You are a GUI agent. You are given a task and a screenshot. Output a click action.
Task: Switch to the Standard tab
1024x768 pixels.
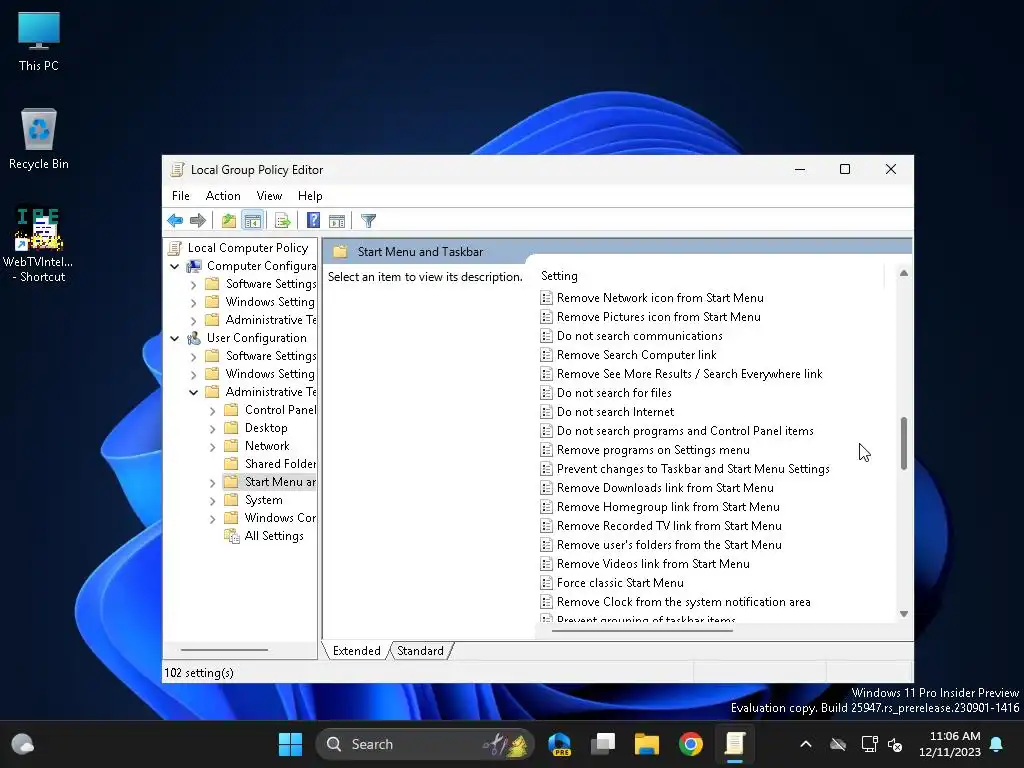pos(420,650)
